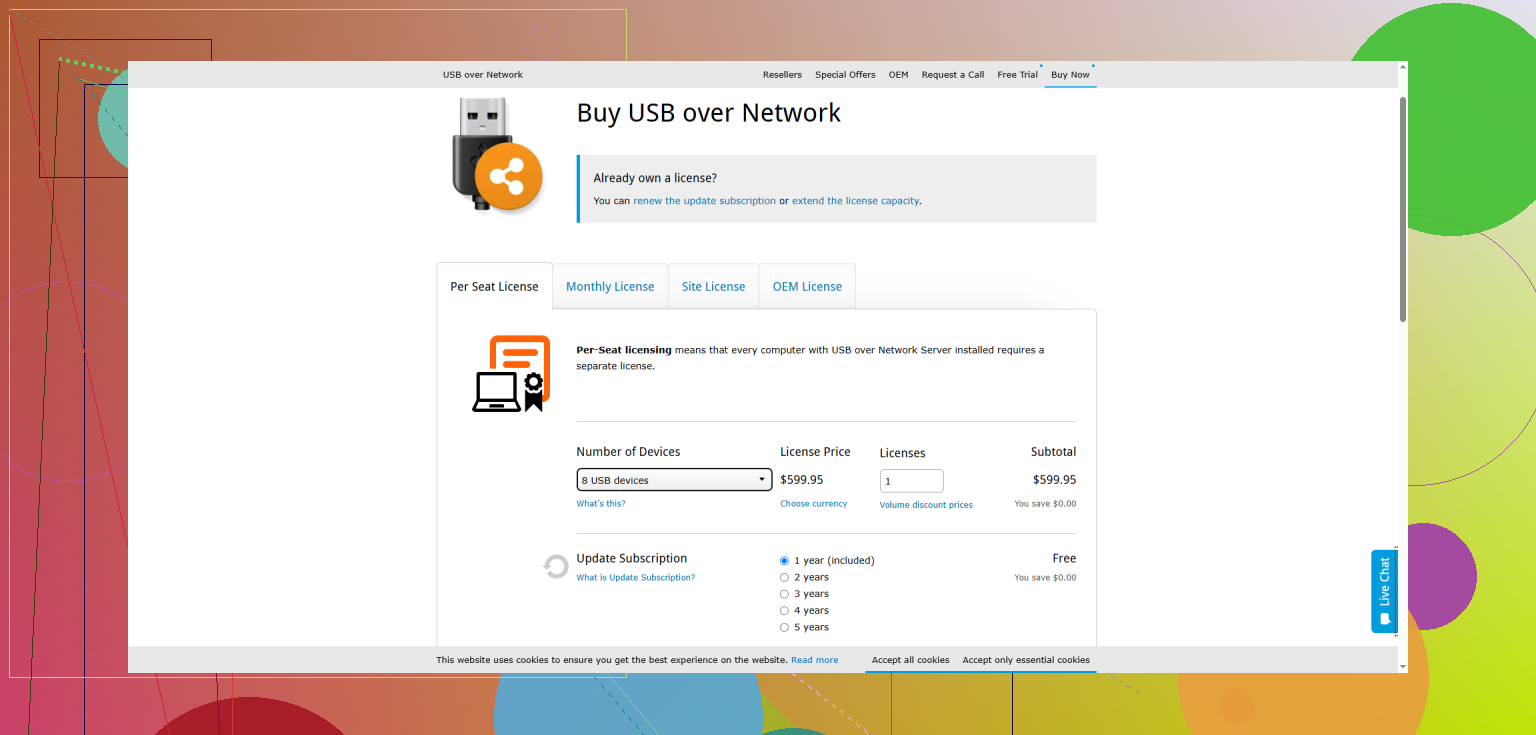Click the Free subscription price text
Image resolution: width=1536 pixels, height=735 pixels.
[1064, 558]
